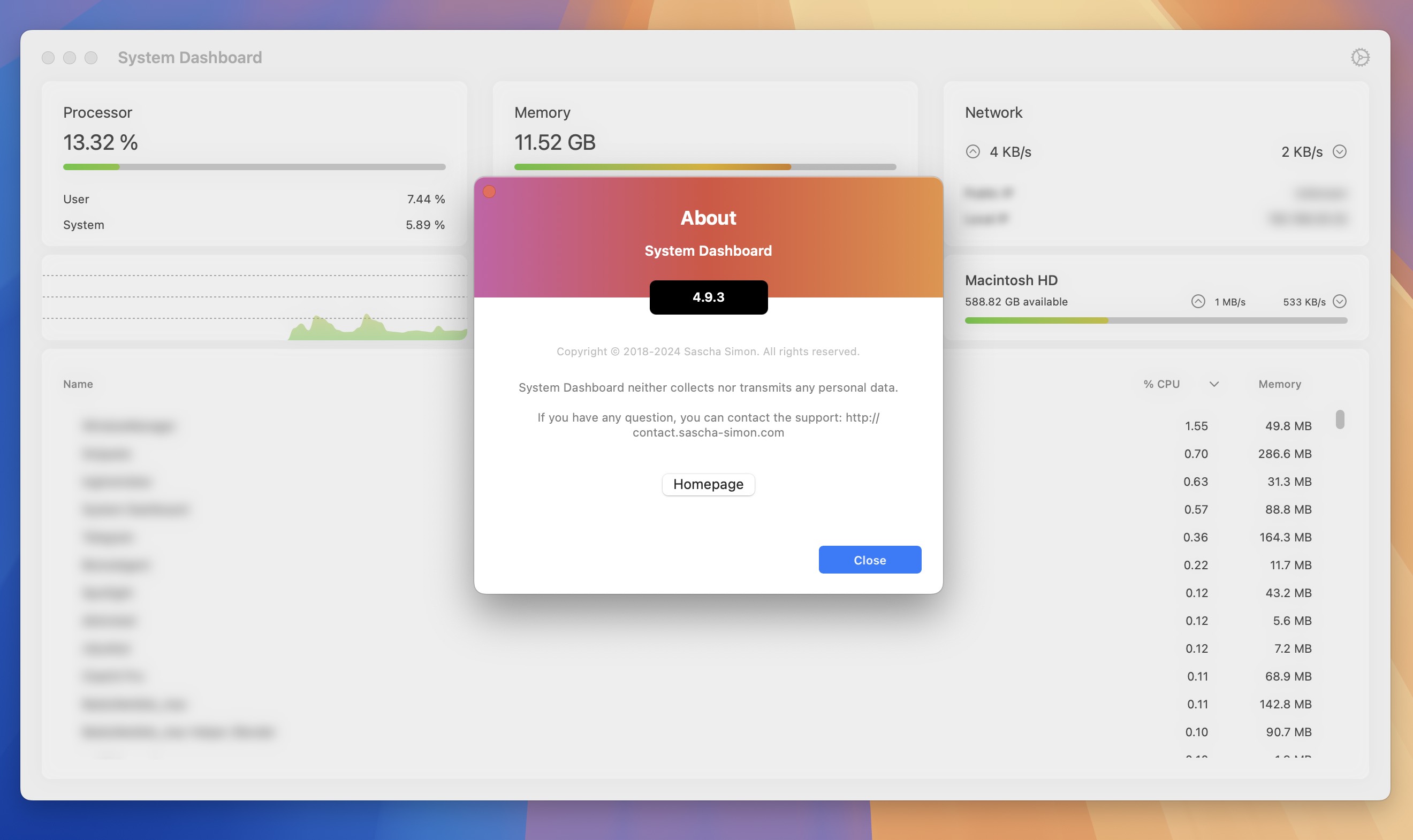Click the System Dashboard settings gear icon
The width and height of the screenshot is (1413, 840).
1360,57
